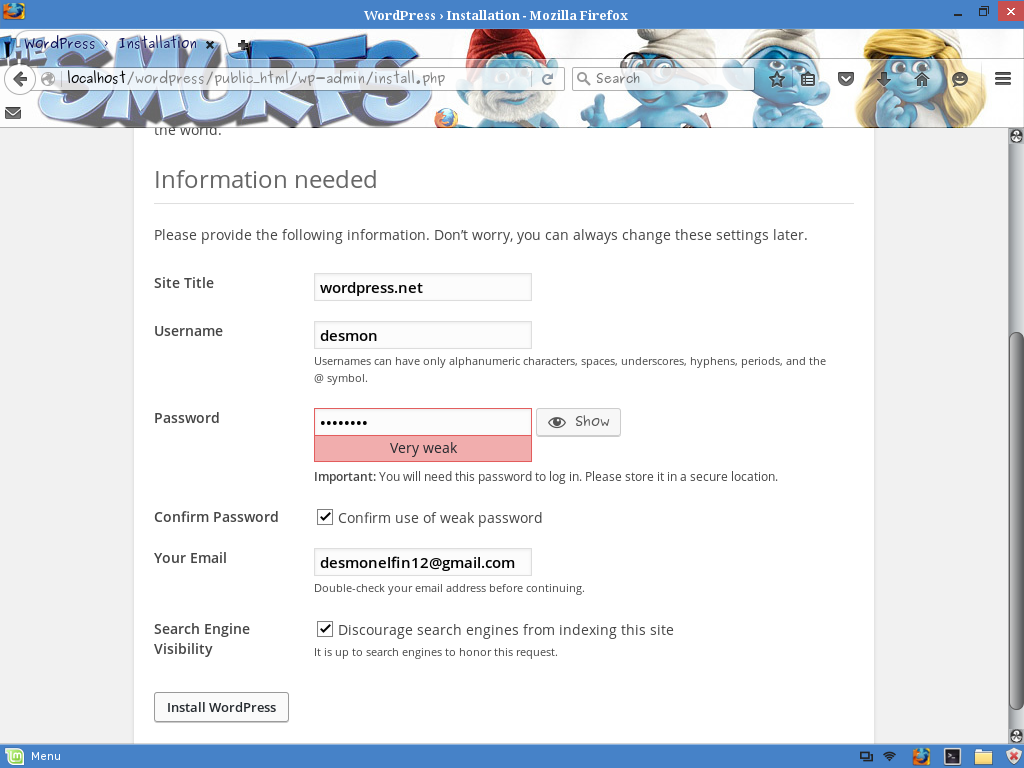Click the update shield tray icon
Image resolution: width=1024 pixels, height=768 pixels.
1013,756
